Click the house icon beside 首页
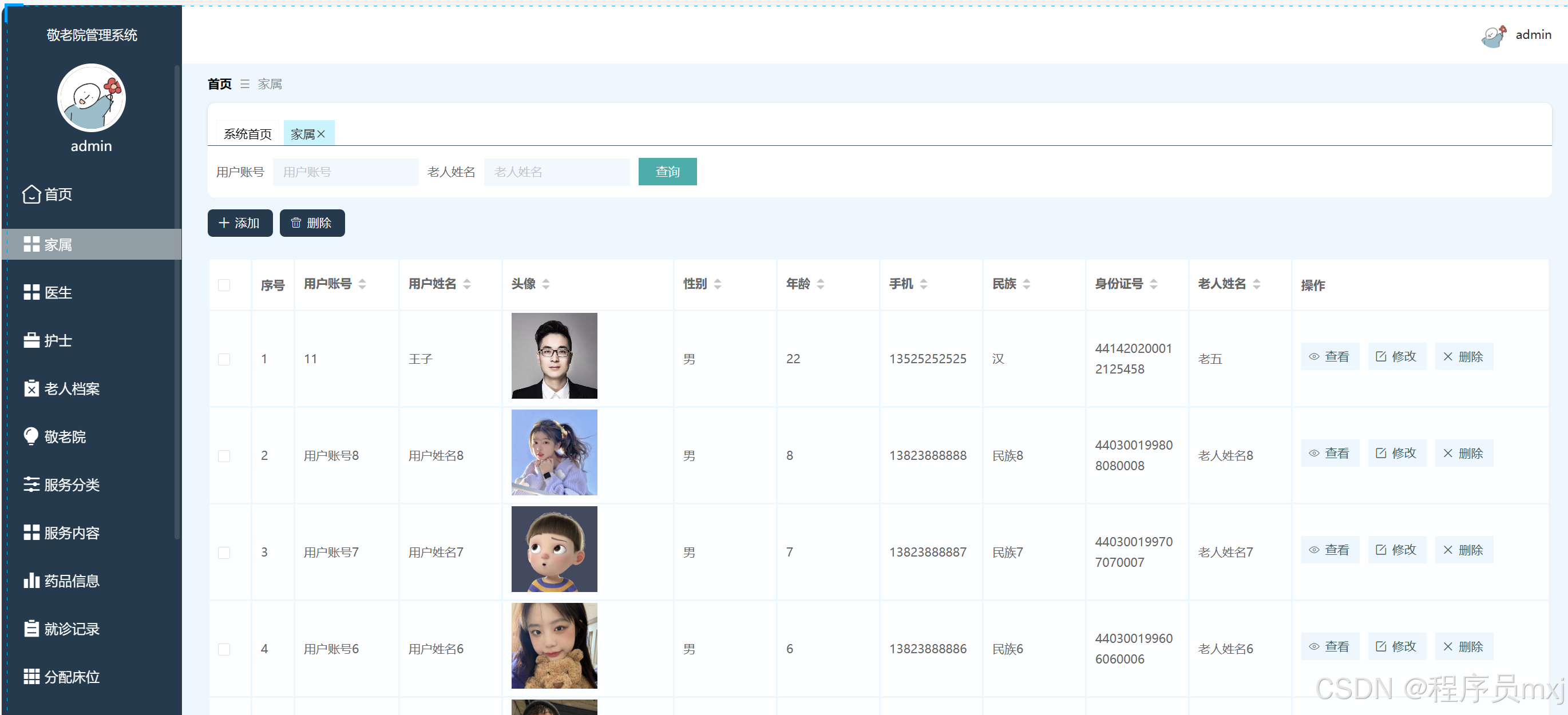Viewport: 1568px width, 715px height. (x=31, y=194)
